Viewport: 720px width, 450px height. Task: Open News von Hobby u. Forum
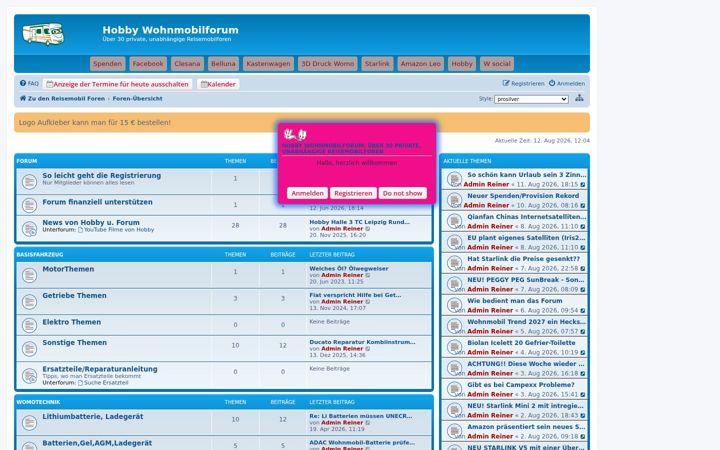coord(91,222)
